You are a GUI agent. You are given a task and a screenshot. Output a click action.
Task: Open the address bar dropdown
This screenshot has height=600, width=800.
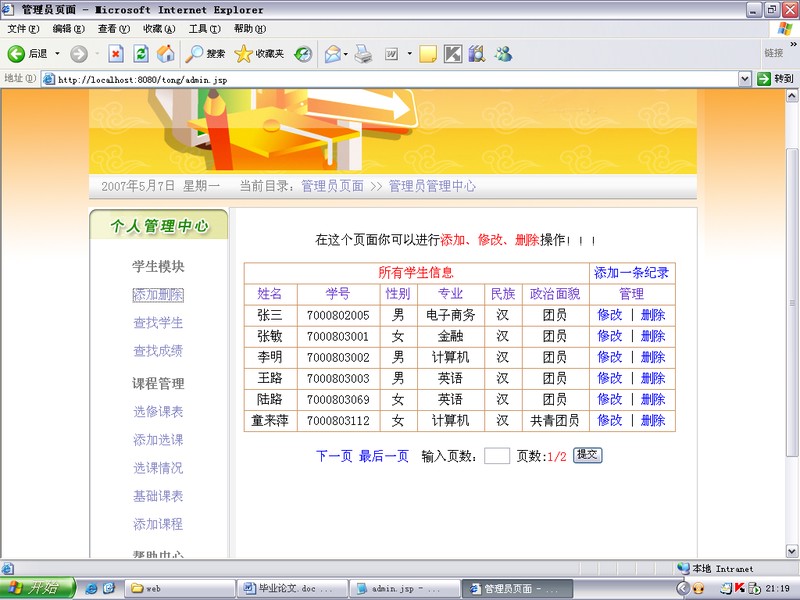tap(744, 79)
